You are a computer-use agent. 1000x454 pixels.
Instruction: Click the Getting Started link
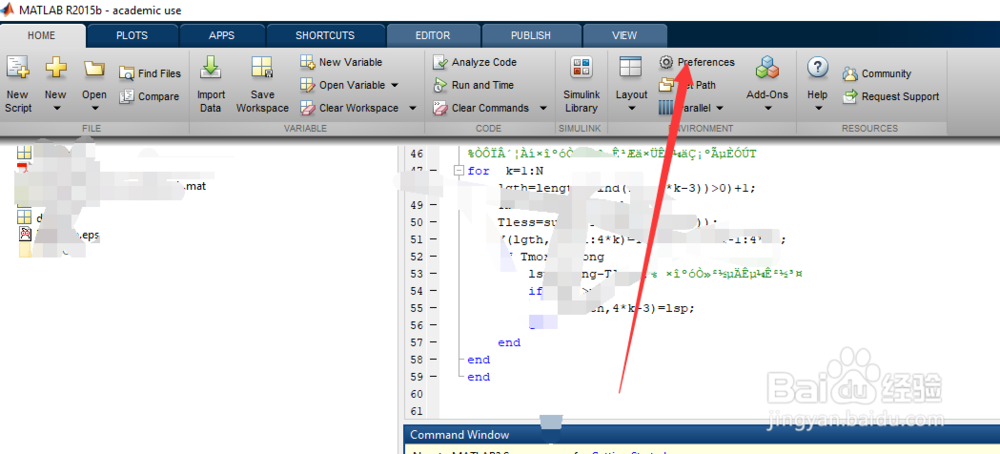(x=629, y=452)
